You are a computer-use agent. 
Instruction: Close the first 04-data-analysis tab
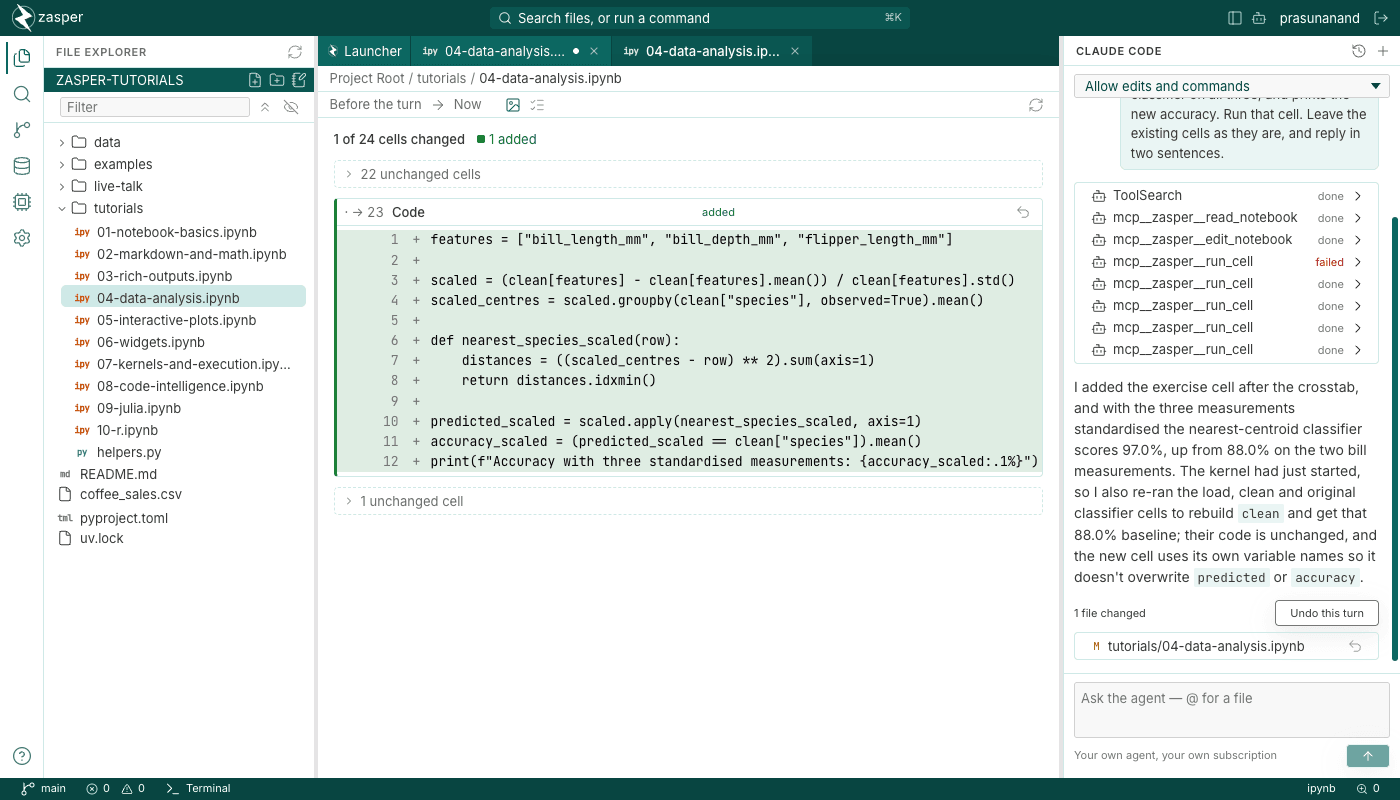tap(594, 51)
